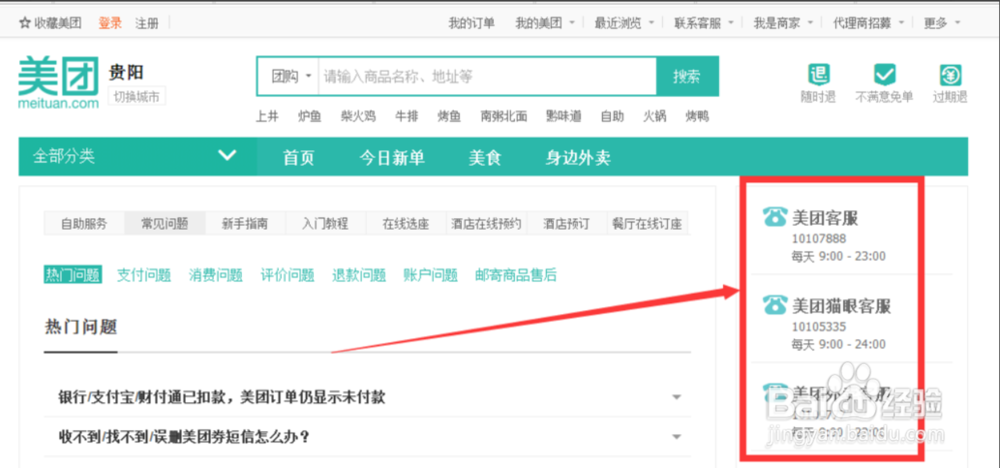Click the phone number 10107888
1000x468 pixels.
(818, 239)
